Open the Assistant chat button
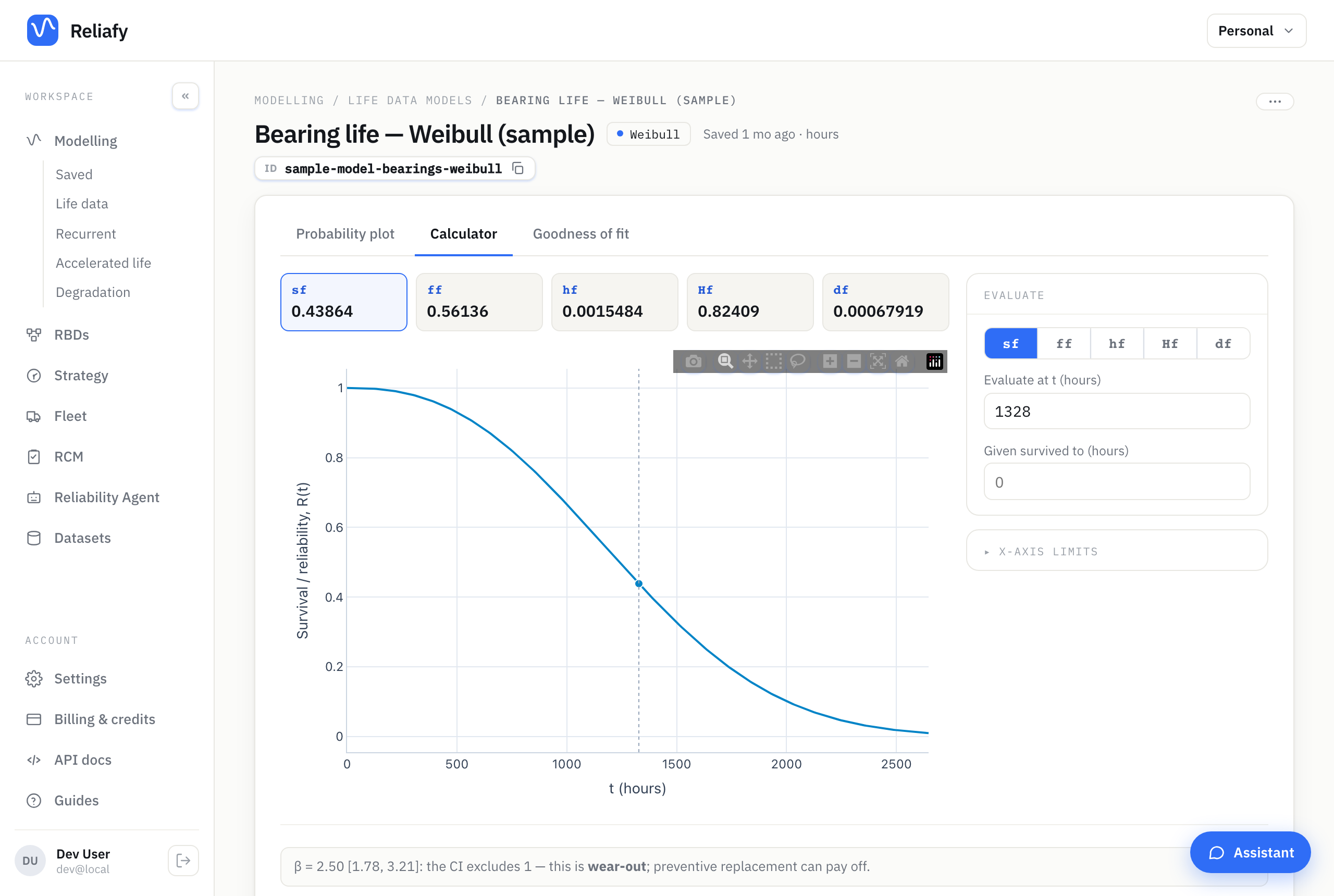This screenshot has width=1334, height=896. 1250,852
